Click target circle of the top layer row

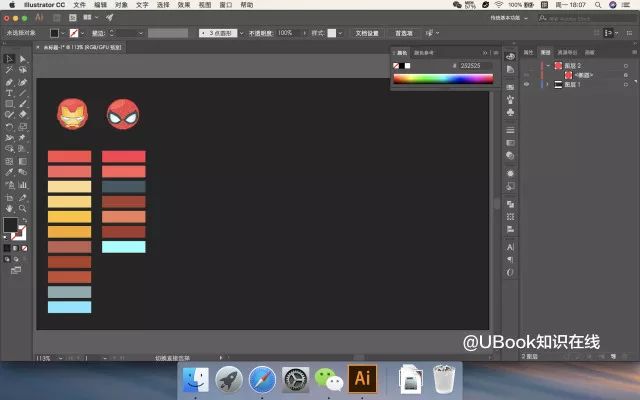pos(626,66)
